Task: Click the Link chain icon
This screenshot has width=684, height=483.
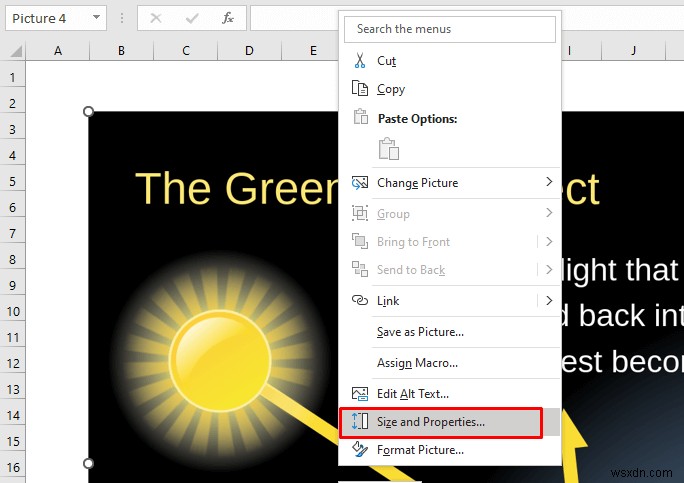Action: (360, 300)
